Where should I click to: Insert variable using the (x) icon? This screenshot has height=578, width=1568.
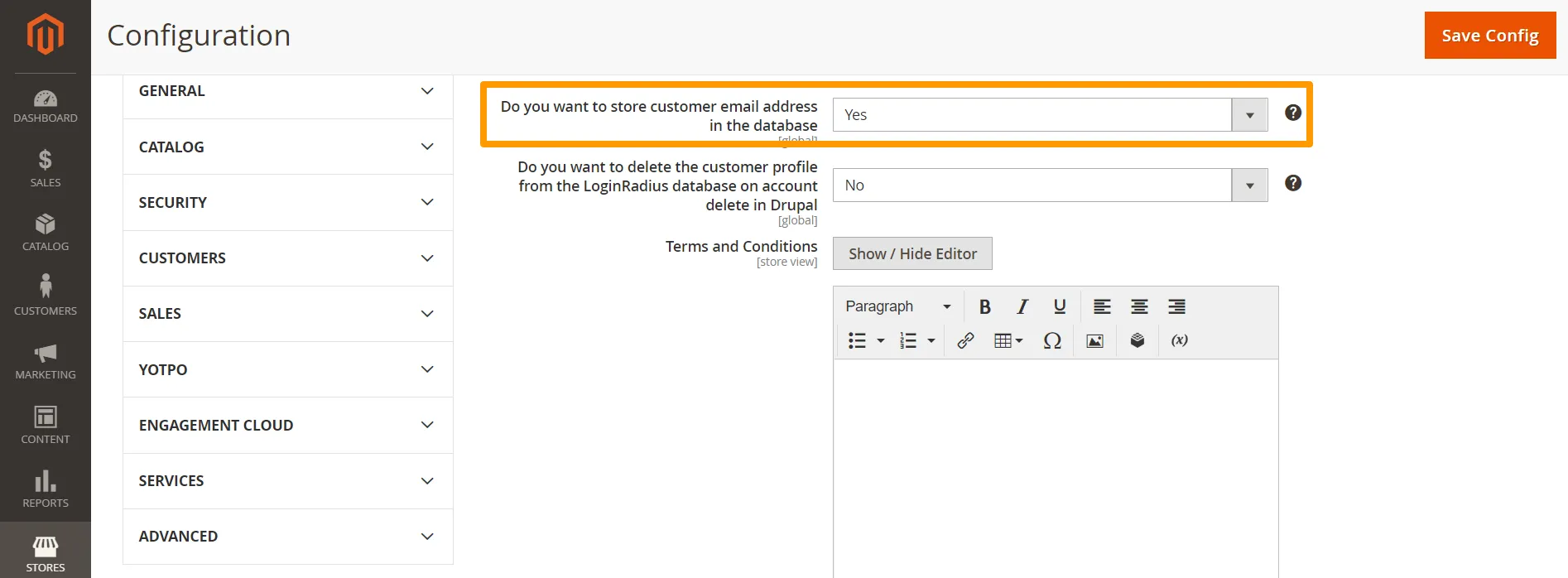pyautogui.click(x=1180, y=341)
